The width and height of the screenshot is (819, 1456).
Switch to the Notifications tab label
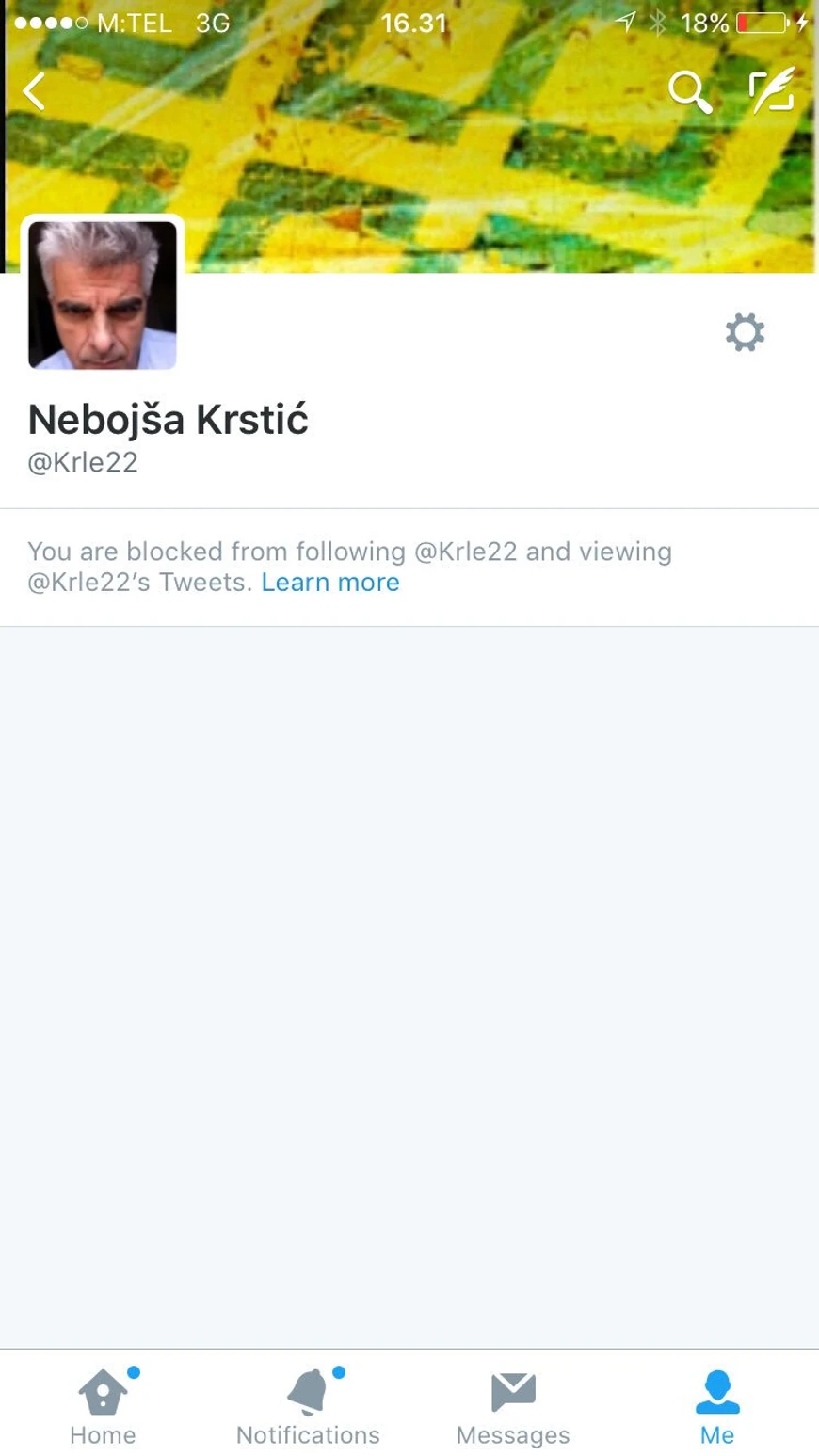pos(308,1435)
